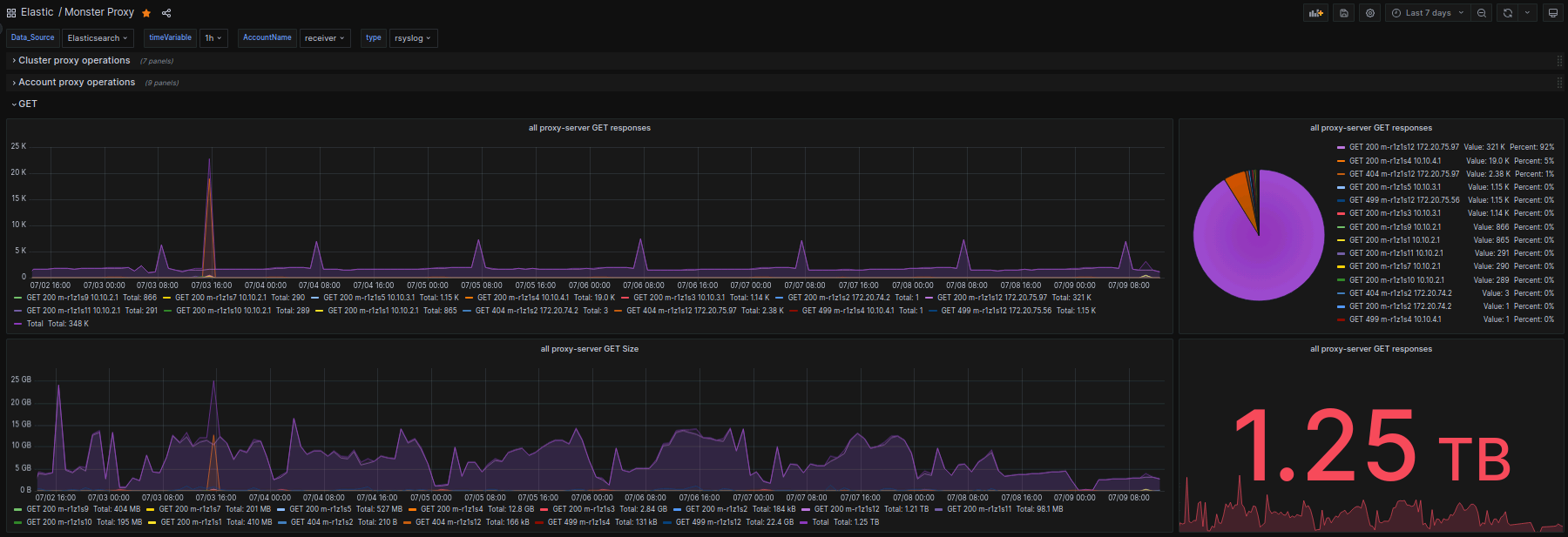Click color marker of GET 200 m-r1z1s7 Total: 290
Screen dimensions: 1568x537
[168, 298]
